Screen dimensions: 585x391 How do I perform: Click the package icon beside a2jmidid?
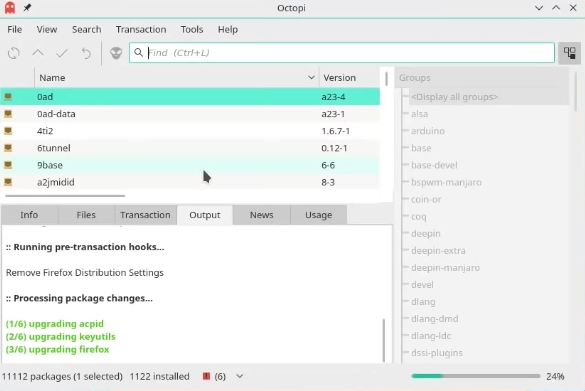[x=8, y=182]
